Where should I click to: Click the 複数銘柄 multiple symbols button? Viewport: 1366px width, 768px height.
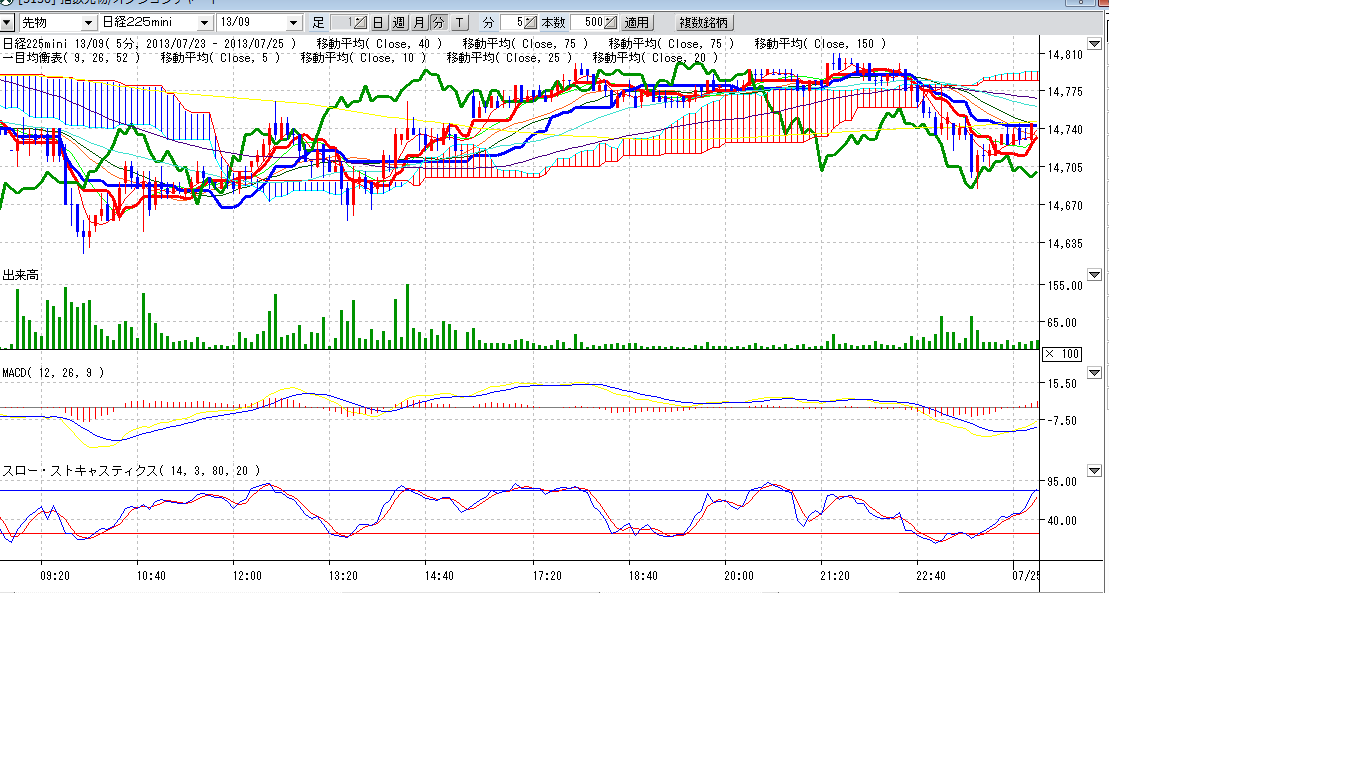point(705,22)
